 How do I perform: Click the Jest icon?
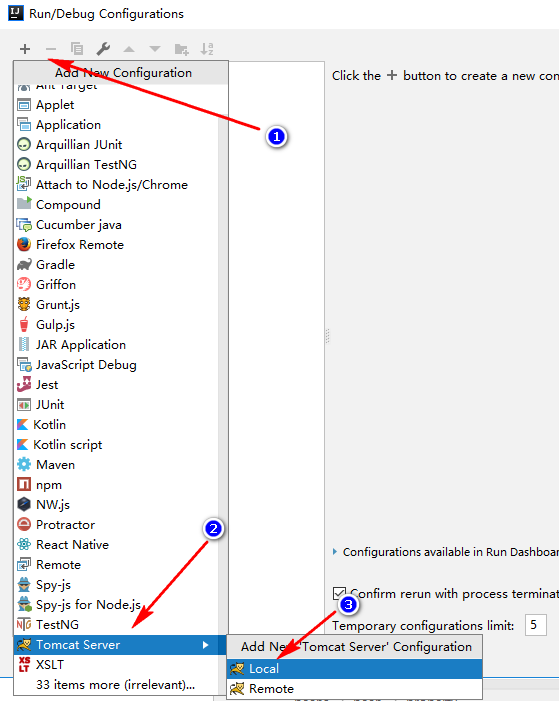click(24, 384)
